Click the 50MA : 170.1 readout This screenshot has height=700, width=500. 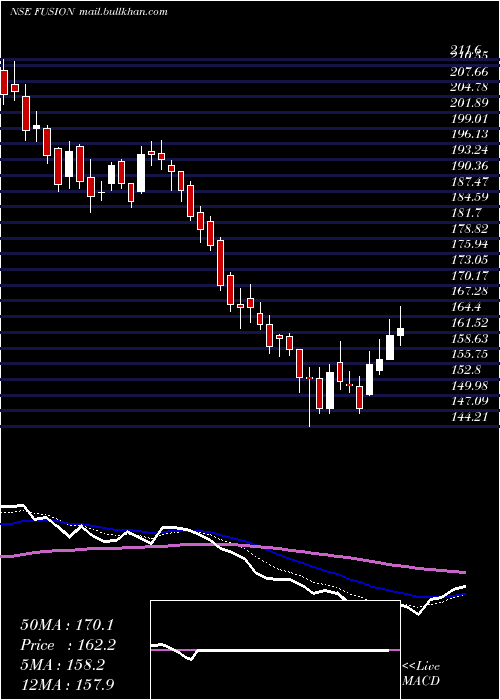point(68,625)
